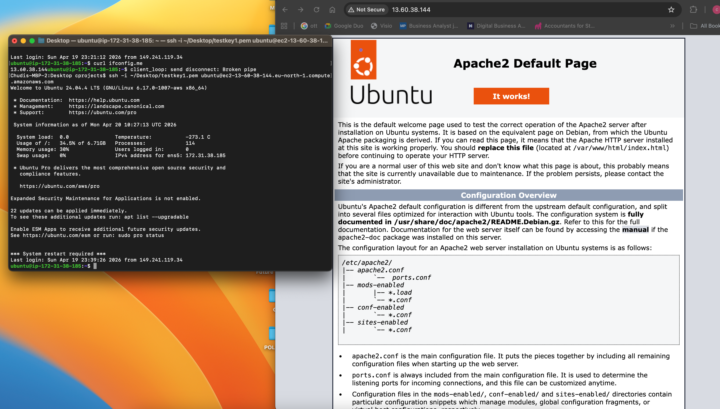Open the apps grid in bookmarks bar
This screenshot has width=720, height=409.
[284, 26]
